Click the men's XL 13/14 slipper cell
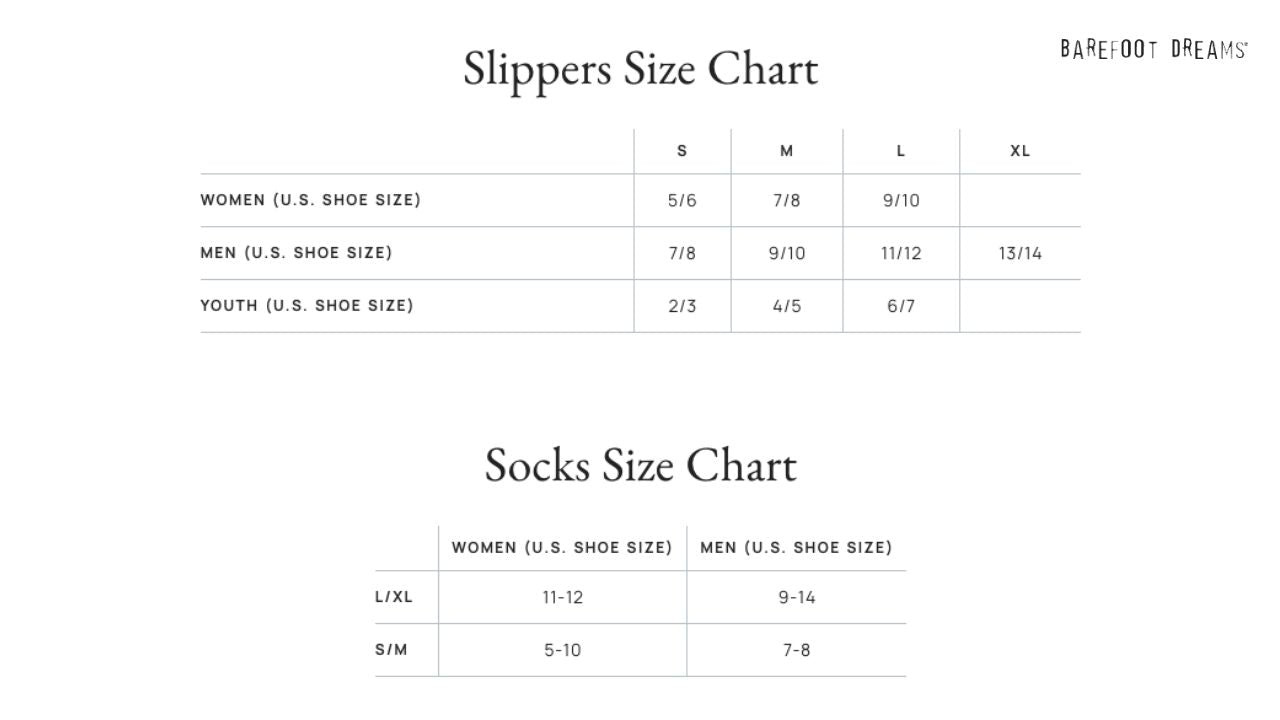The height and width of the screenshot is (720, 1280). click(1020, 253)
